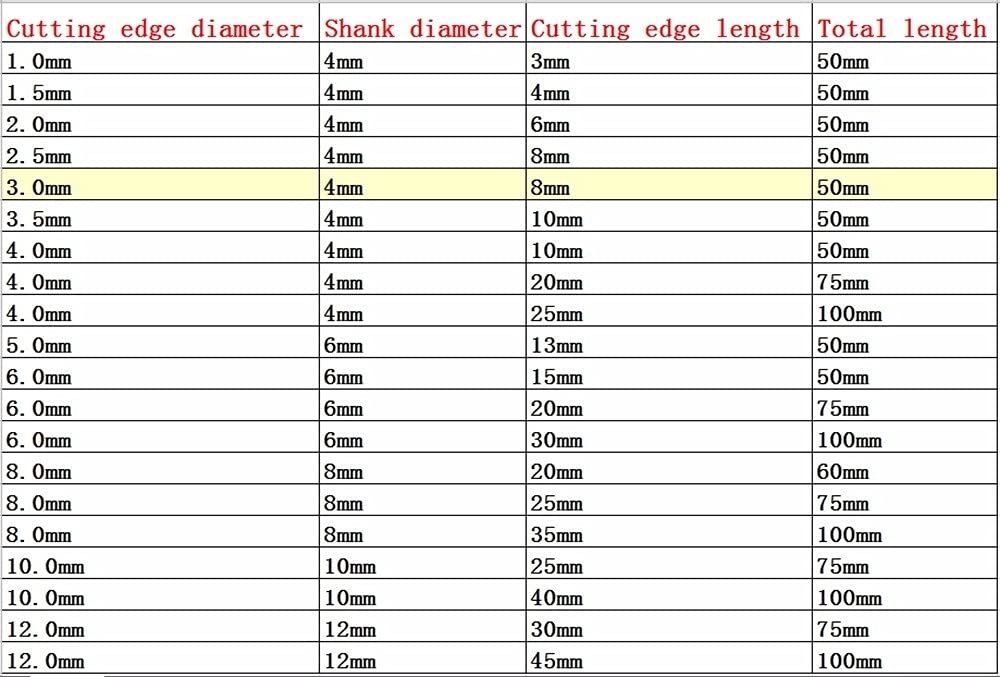This screenshot has width=1000, height=677.
Task: Select the Shank diameter column header
Action: tap(423, 29)
